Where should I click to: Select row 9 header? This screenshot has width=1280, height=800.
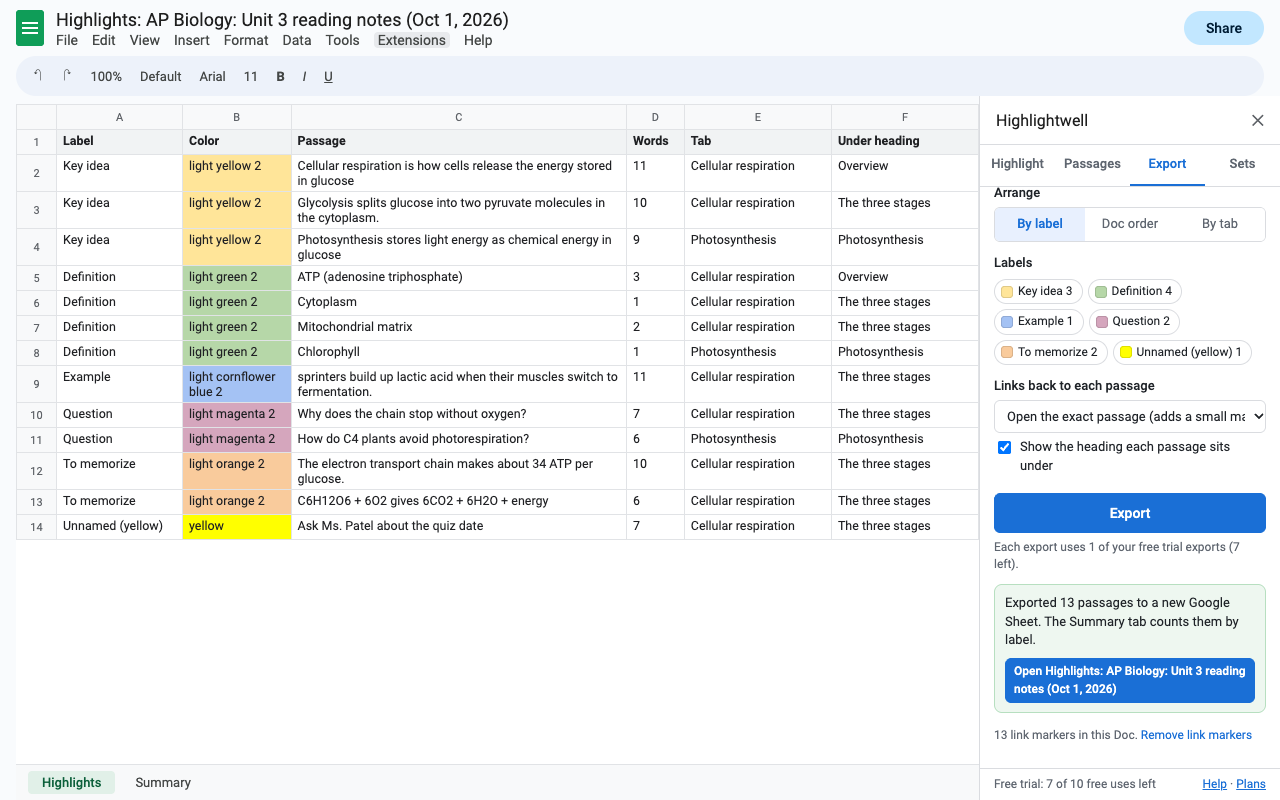pyautogui.click(x=36, y=384)
